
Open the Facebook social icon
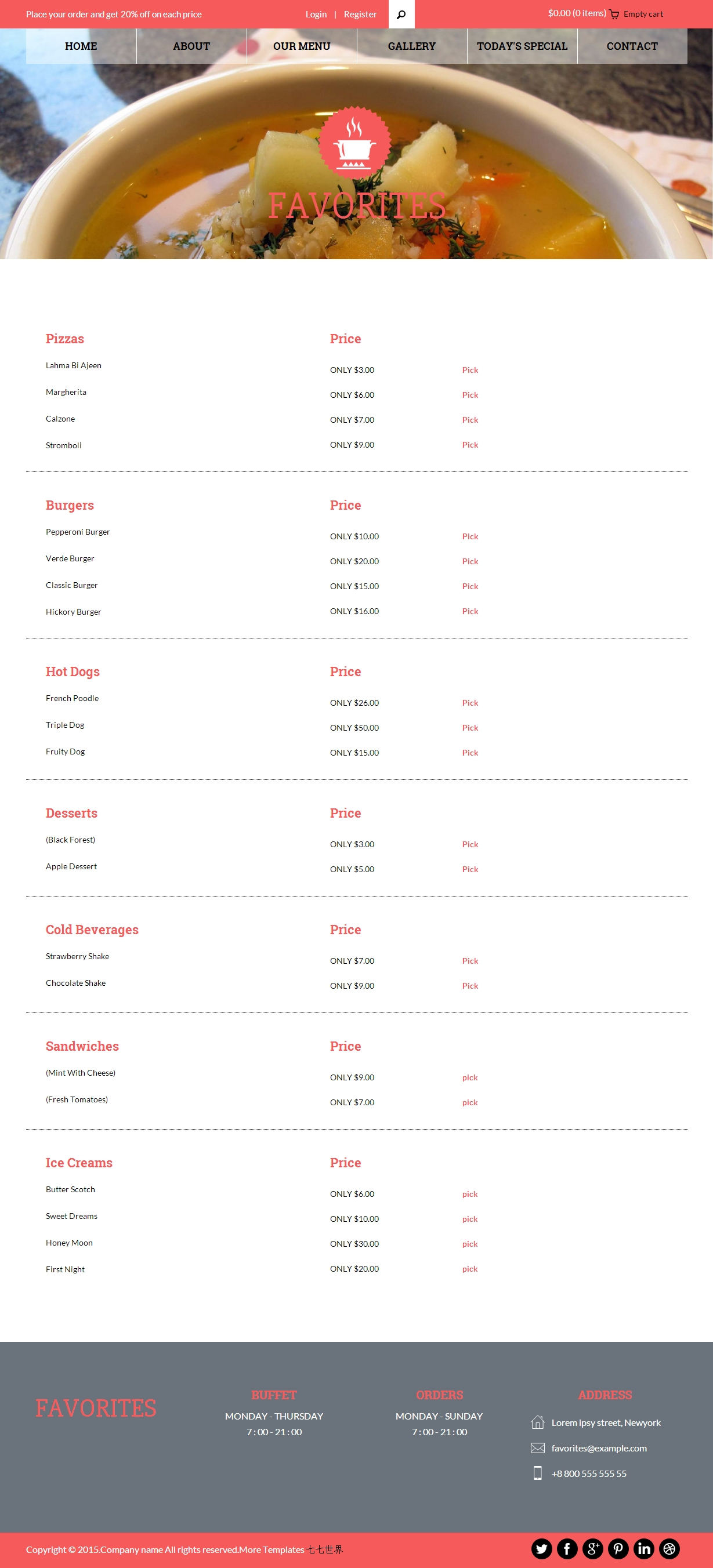click(x=567, y=1548)
